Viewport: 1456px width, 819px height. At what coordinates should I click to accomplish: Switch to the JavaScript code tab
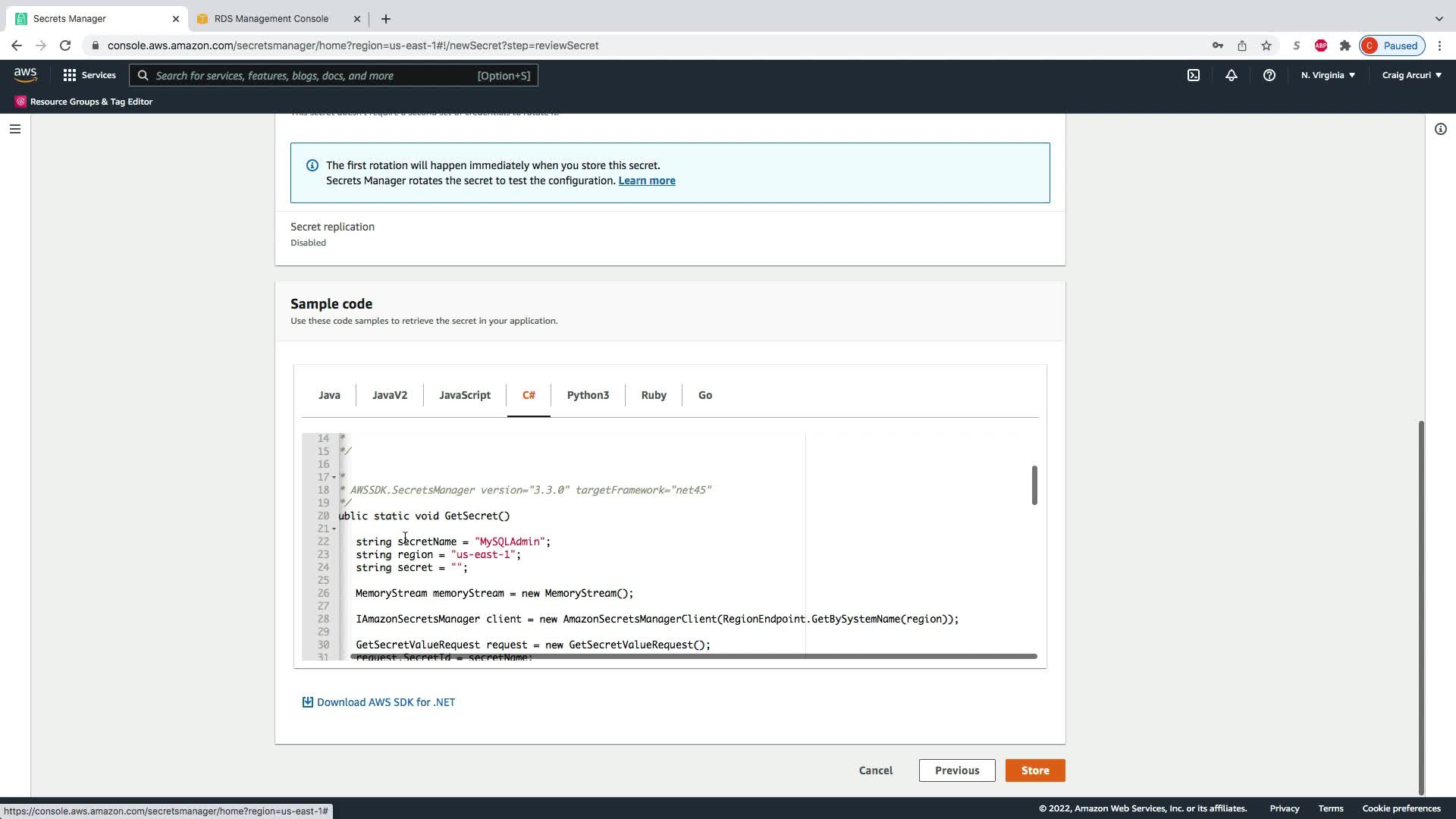[464, 395]
